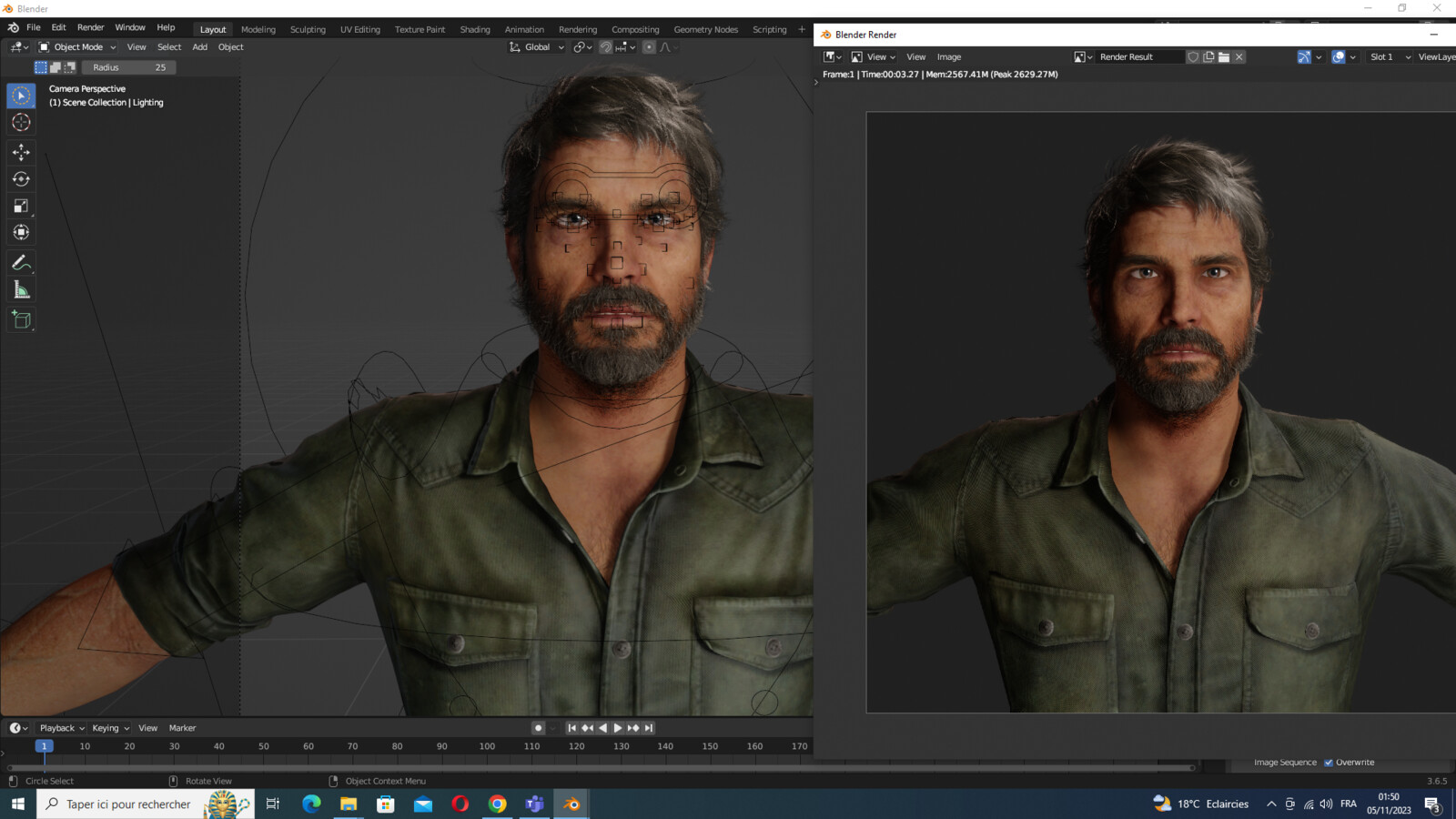Select the Rotate tool
The height and width of the screenshot is (819, 1456).
[21, 179]
